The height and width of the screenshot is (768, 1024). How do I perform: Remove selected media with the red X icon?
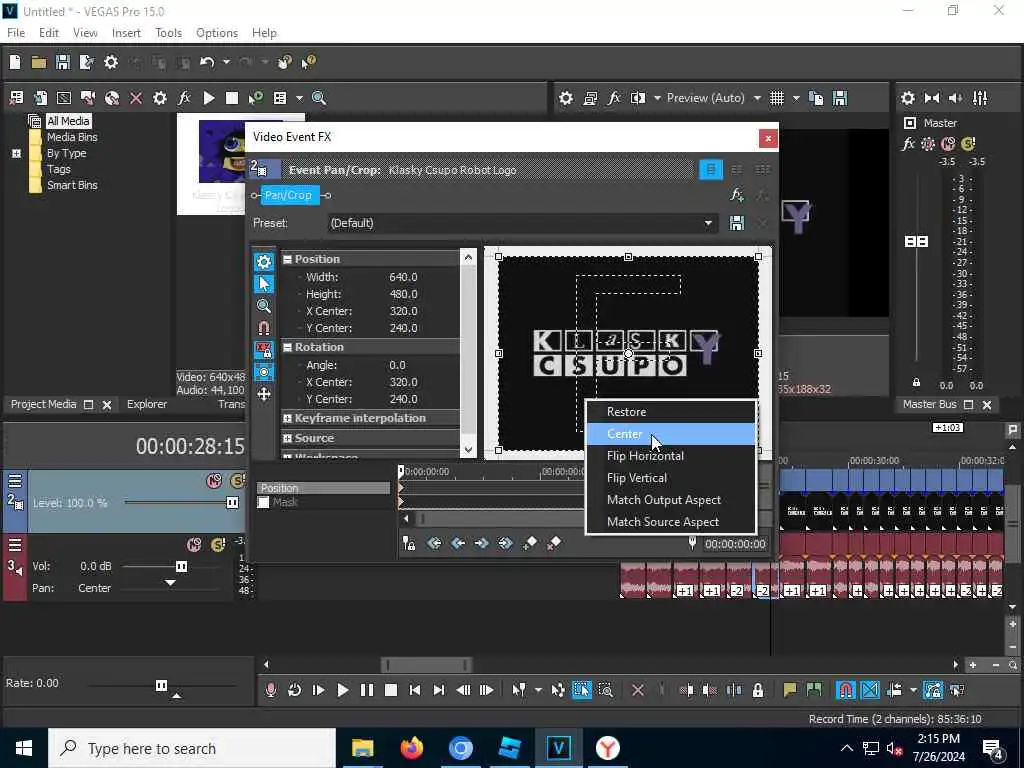tap(136, 98)
